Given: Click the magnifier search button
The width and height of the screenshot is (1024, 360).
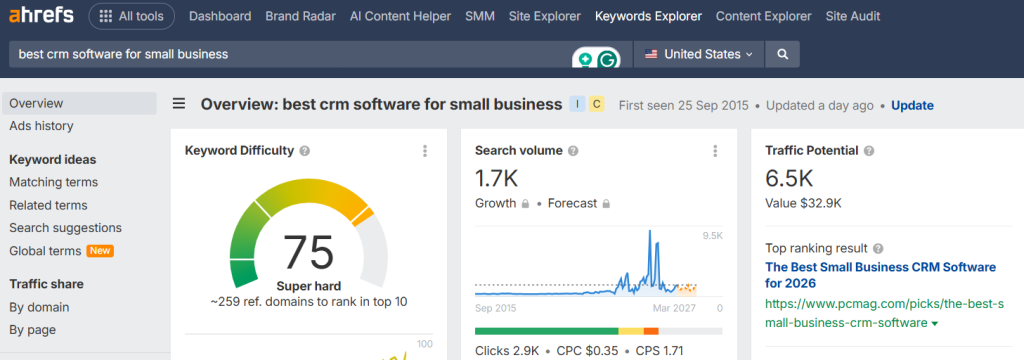Looking at the screenshot, I should [x=783, y=54].
